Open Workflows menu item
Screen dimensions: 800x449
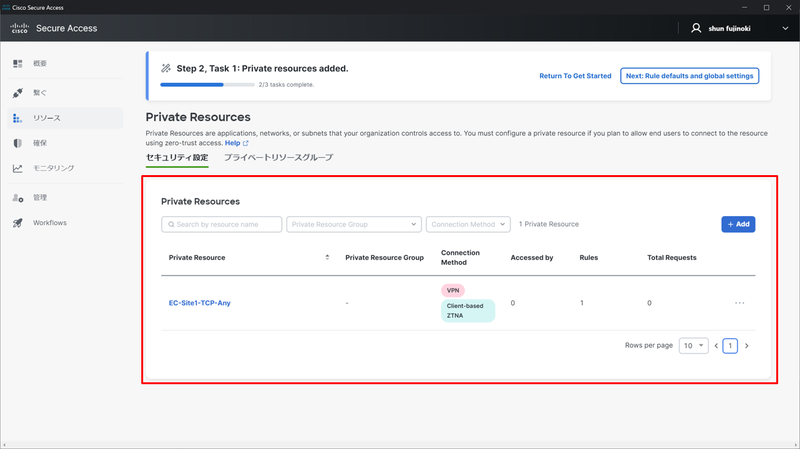point(65,223)
